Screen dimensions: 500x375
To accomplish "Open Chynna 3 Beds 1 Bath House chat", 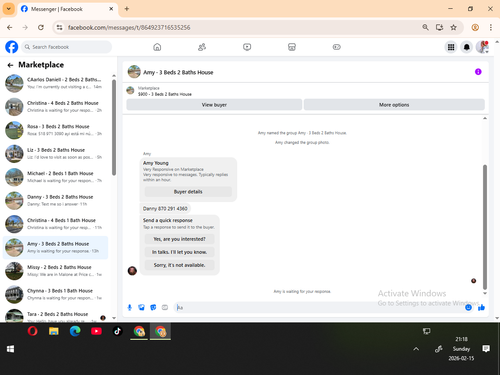I will [x=55, y=294].
